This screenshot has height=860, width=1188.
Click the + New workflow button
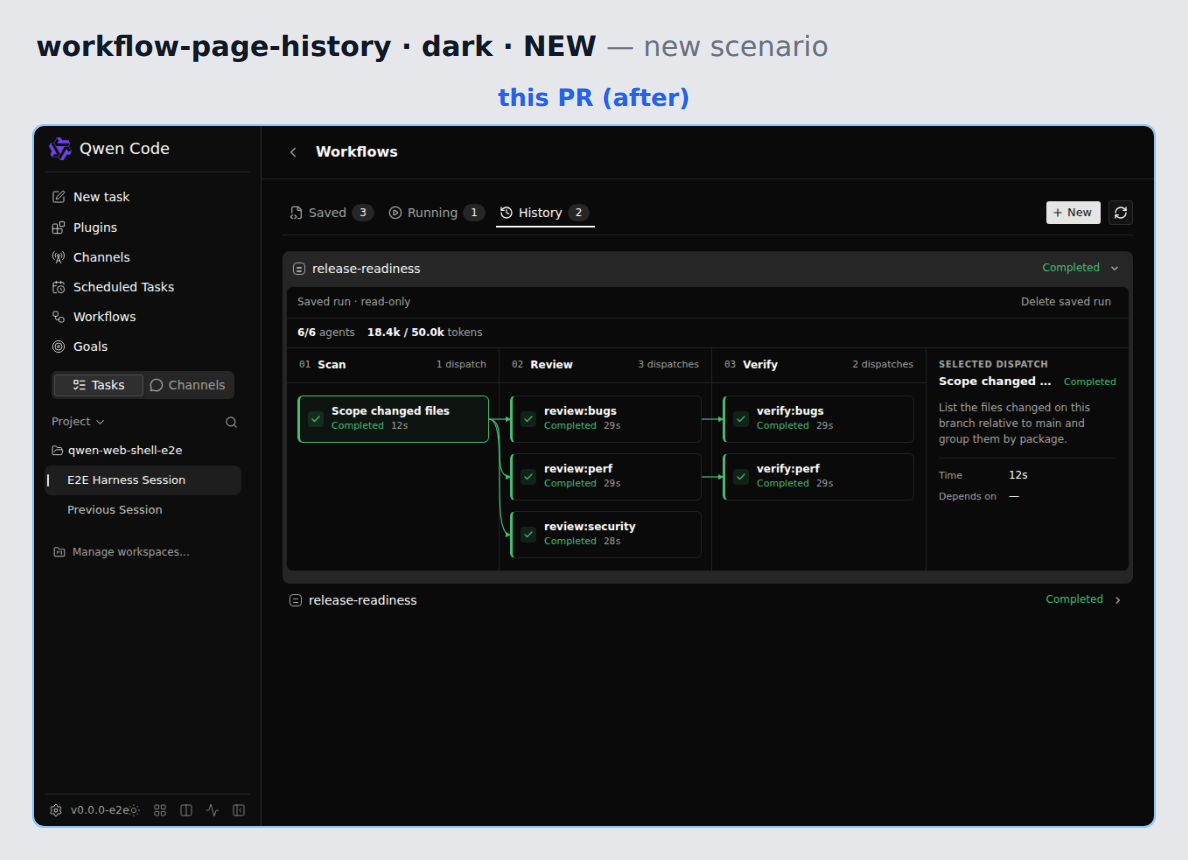pos(1073,213)
